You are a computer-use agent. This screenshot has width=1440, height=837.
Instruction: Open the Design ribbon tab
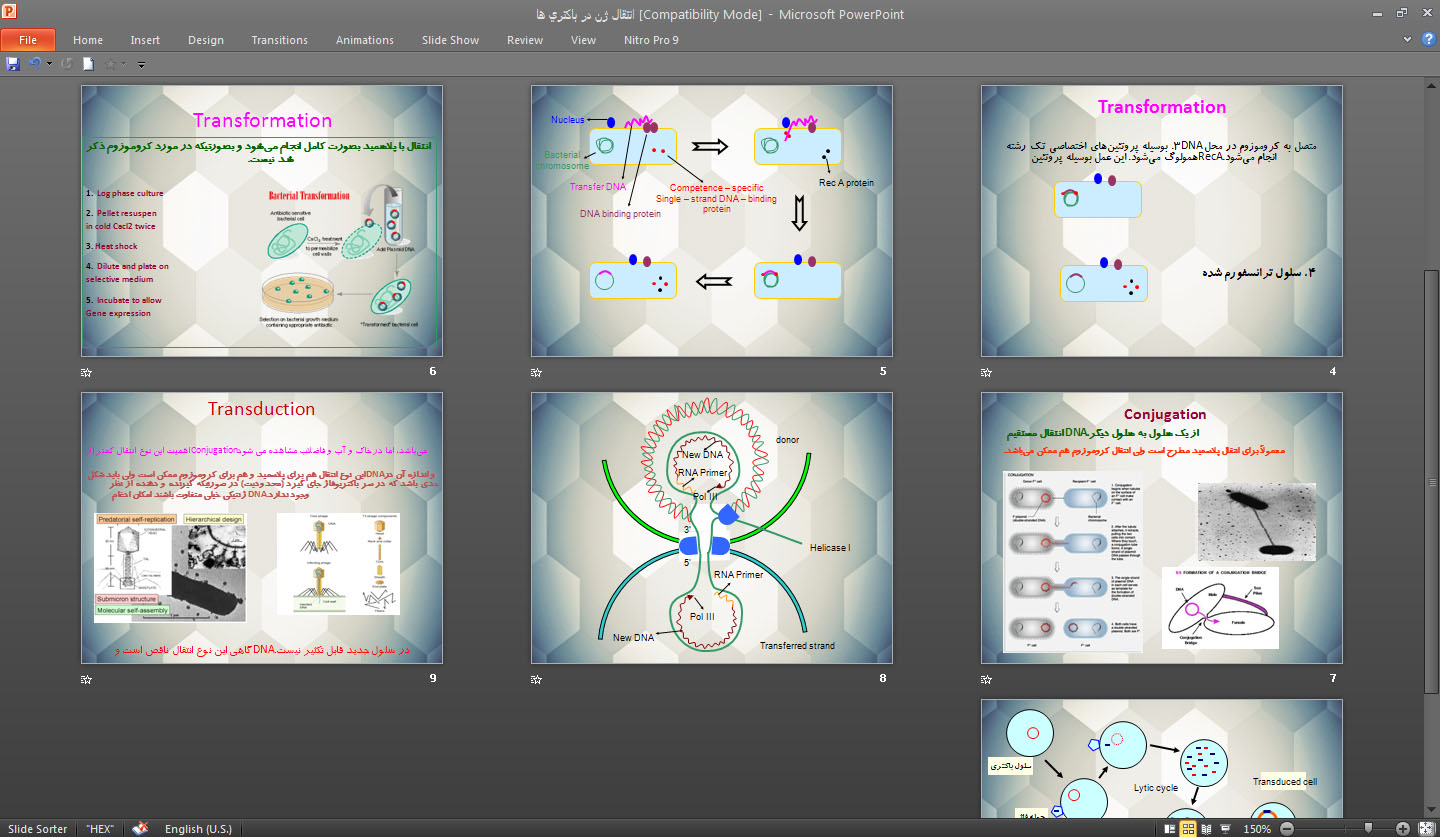click(x=206, y=40)
